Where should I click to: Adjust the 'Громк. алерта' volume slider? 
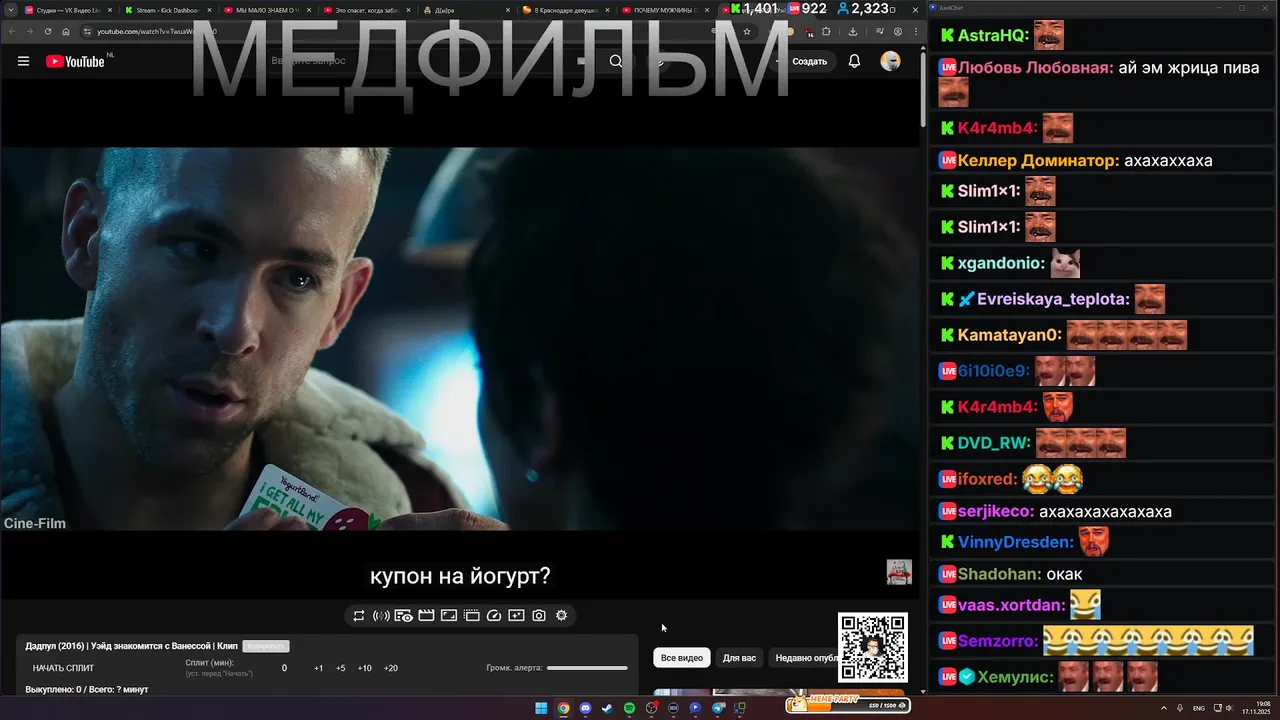587,668
